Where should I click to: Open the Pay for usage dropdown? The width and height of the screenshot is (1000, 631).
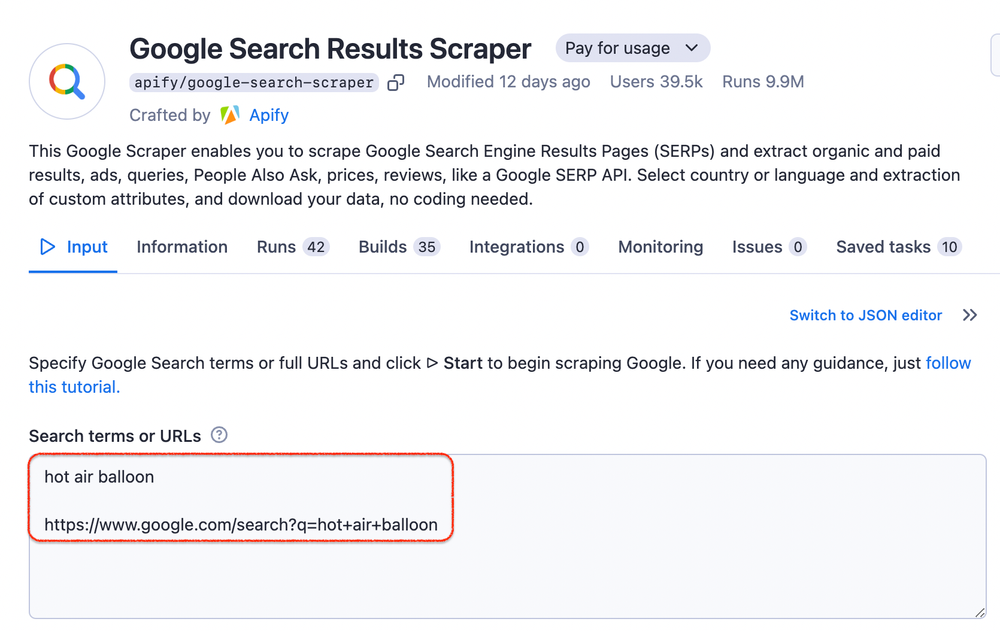[x=632, y=47]
